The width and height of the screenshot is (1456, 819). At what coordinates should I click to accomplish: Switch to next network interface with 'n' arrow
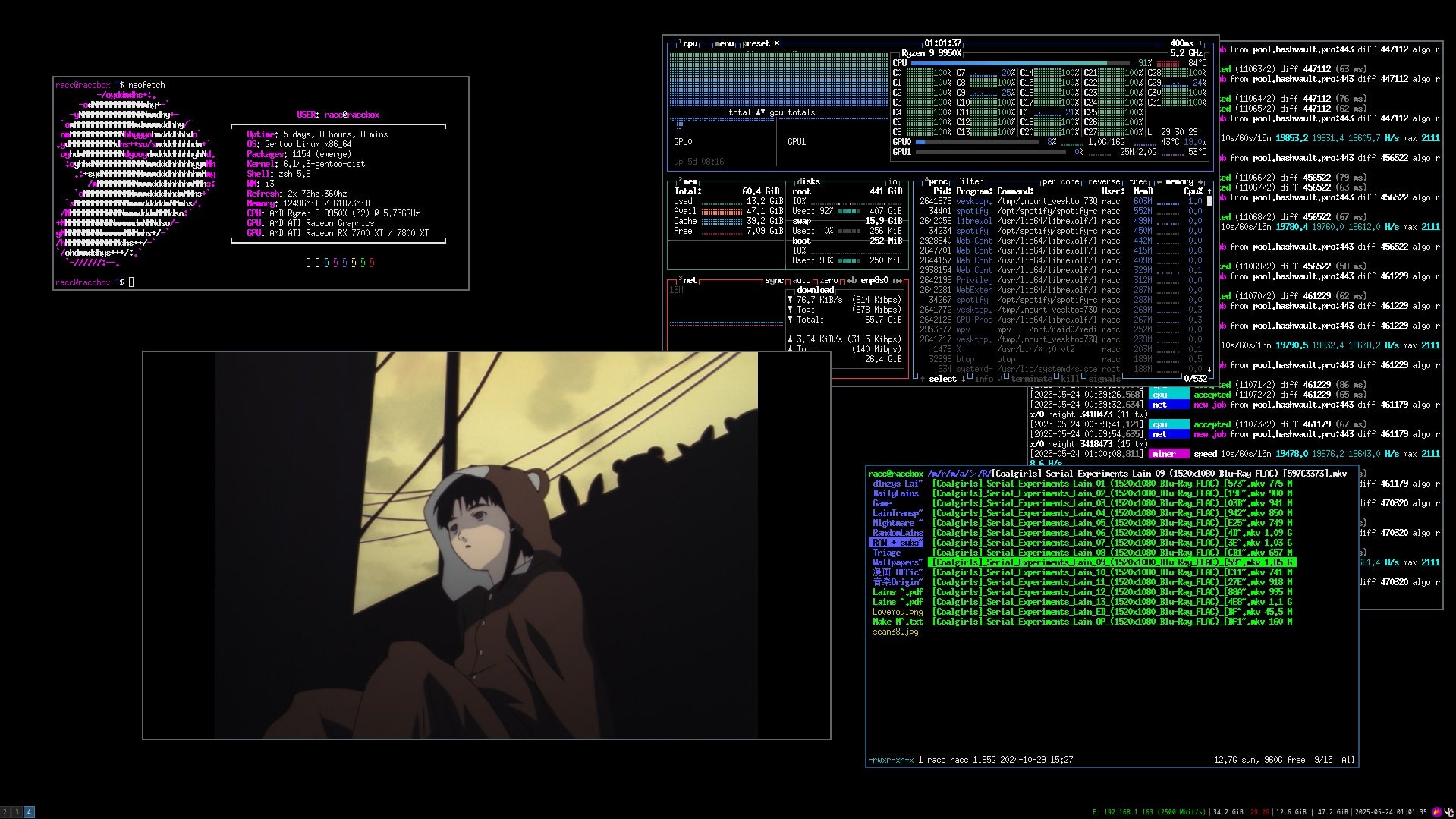(897, 280)
